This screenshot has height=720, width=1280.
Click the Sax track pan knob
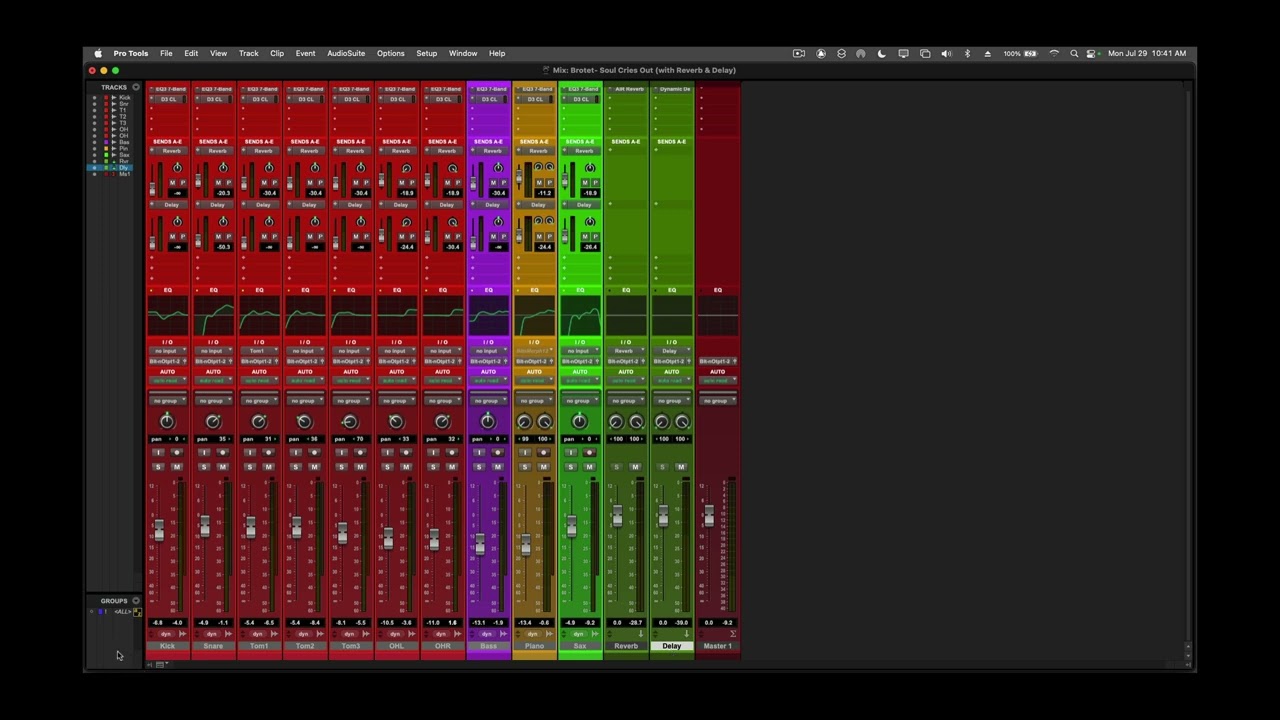click(x=580, y=421)
